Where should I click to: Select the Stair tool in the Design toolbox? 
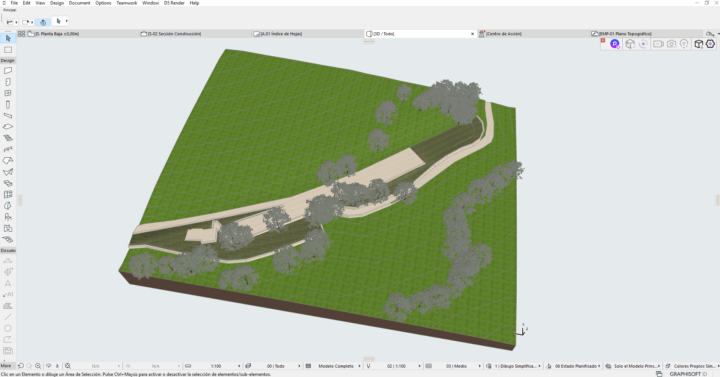[x=8, y=138]
